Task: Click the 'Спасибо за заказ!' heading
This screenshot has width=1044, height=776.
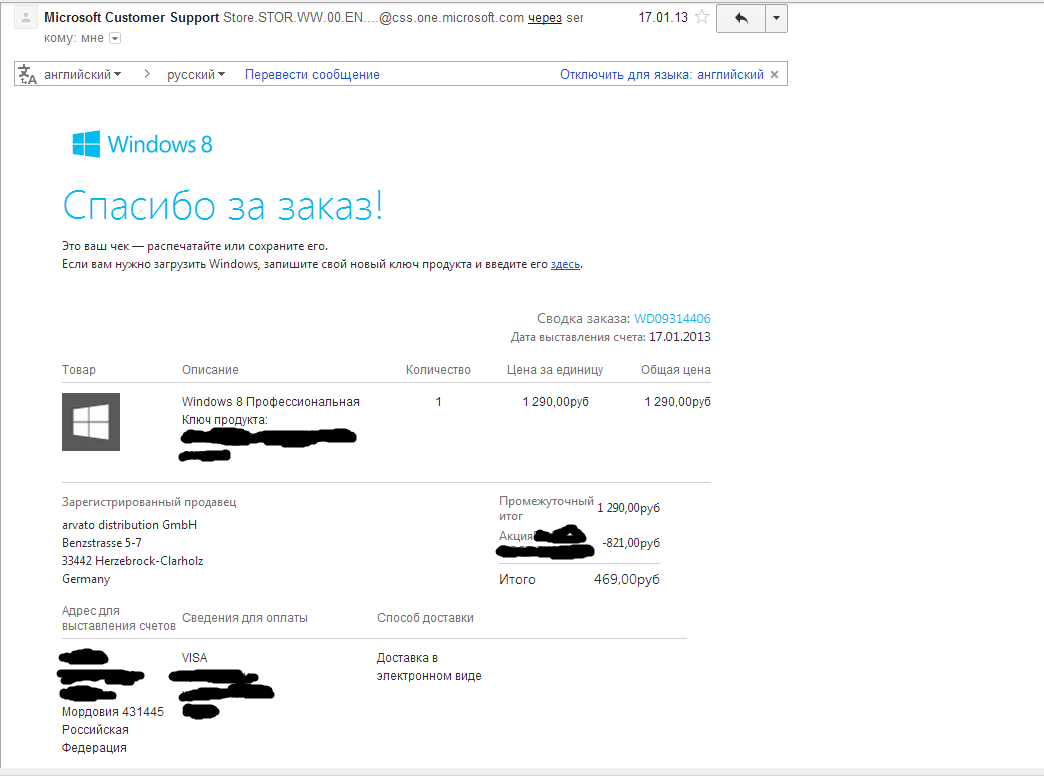Action: coord(223,206)
